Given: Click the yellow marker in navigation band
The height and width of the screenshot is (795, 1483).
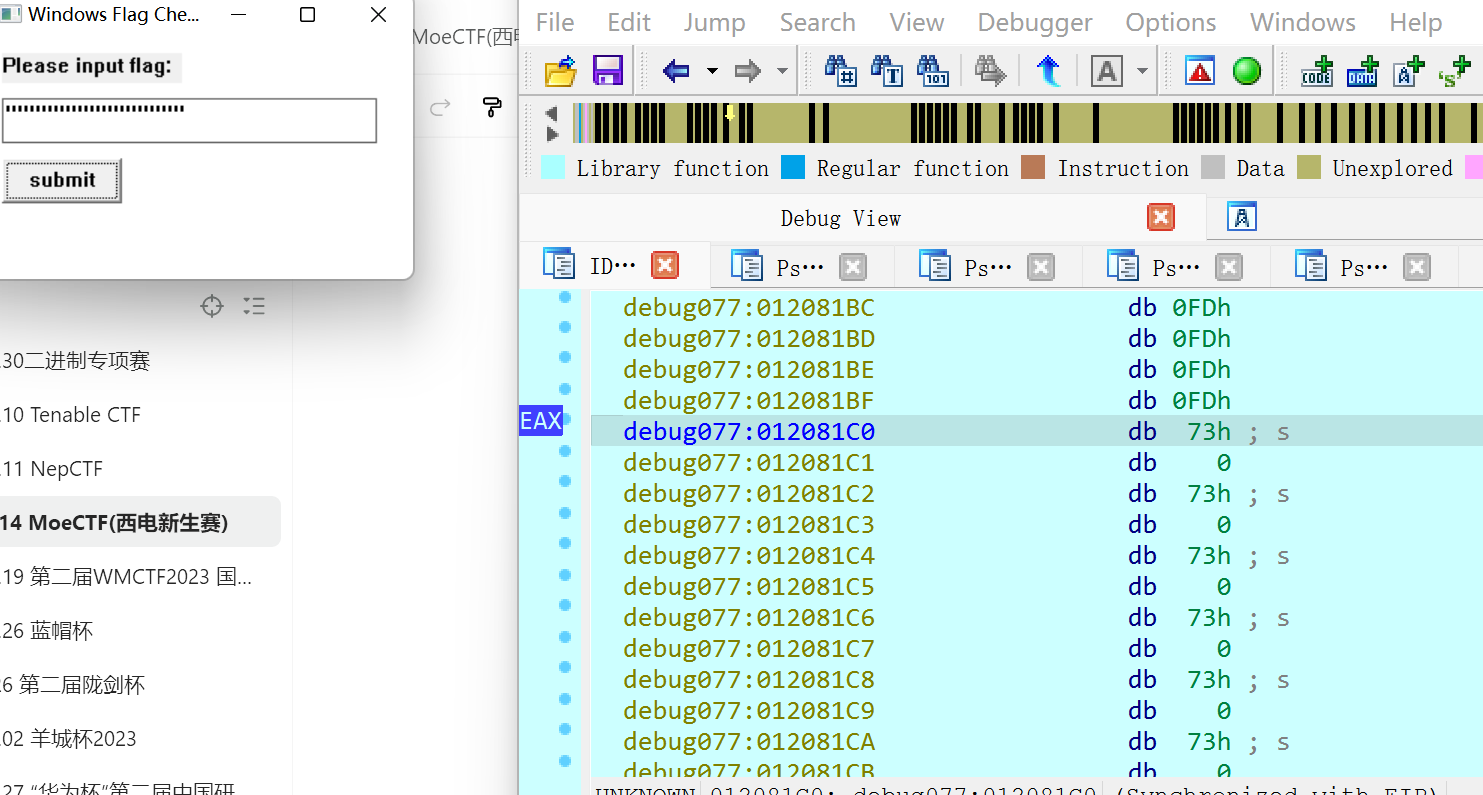Looking at the screenshot, I should pyautogui.click(x=730, y=113).
